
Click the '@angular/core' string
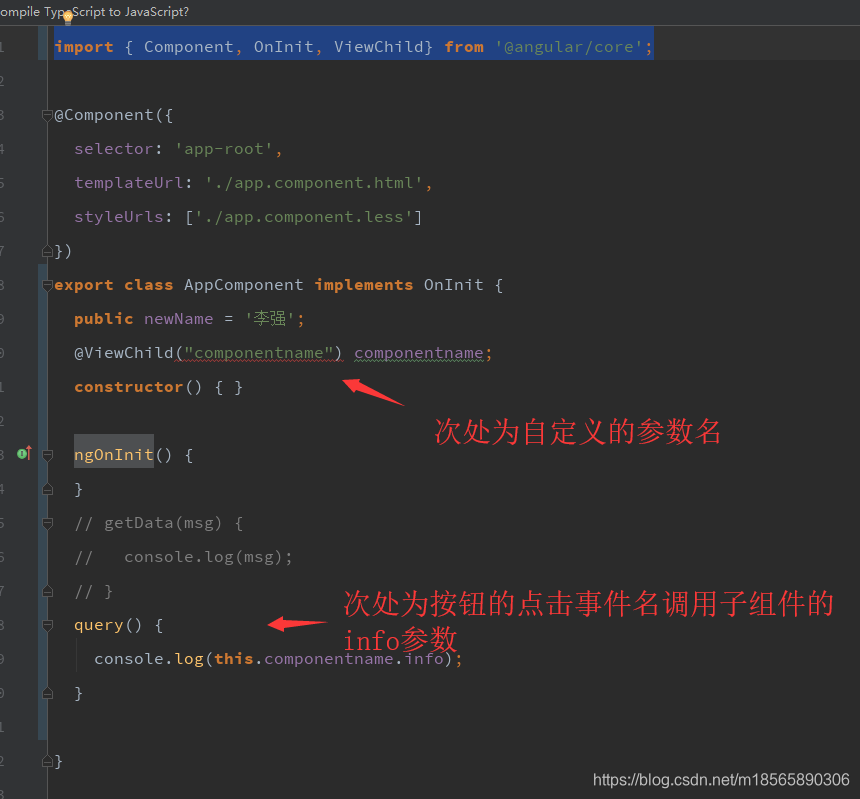[x=569, y=47]
